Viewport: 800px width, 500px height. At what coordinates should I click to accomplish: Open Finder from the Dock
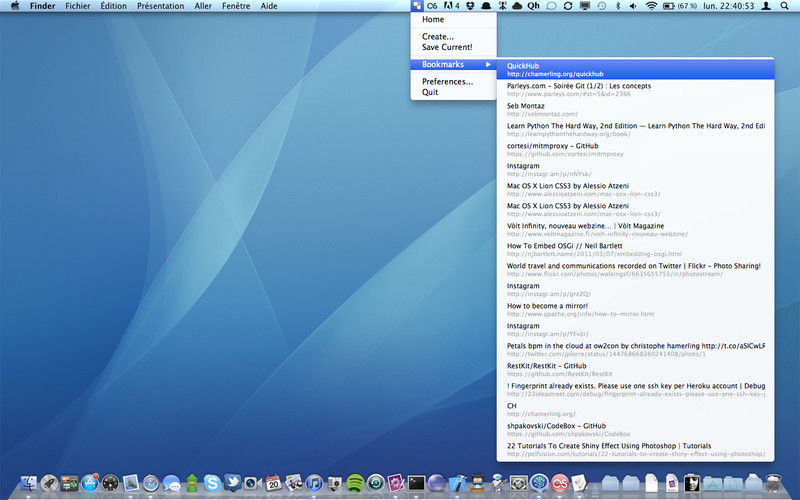click(x=29, y=483)
